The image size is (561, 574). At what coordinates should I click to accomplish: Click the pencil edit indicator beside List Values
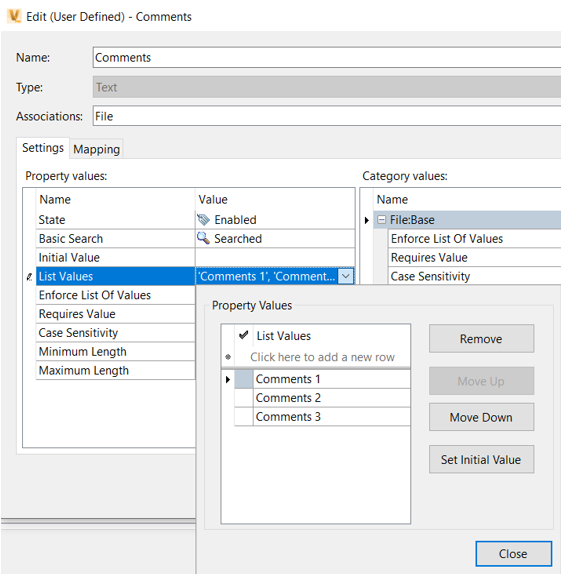(x=29, y=277)
